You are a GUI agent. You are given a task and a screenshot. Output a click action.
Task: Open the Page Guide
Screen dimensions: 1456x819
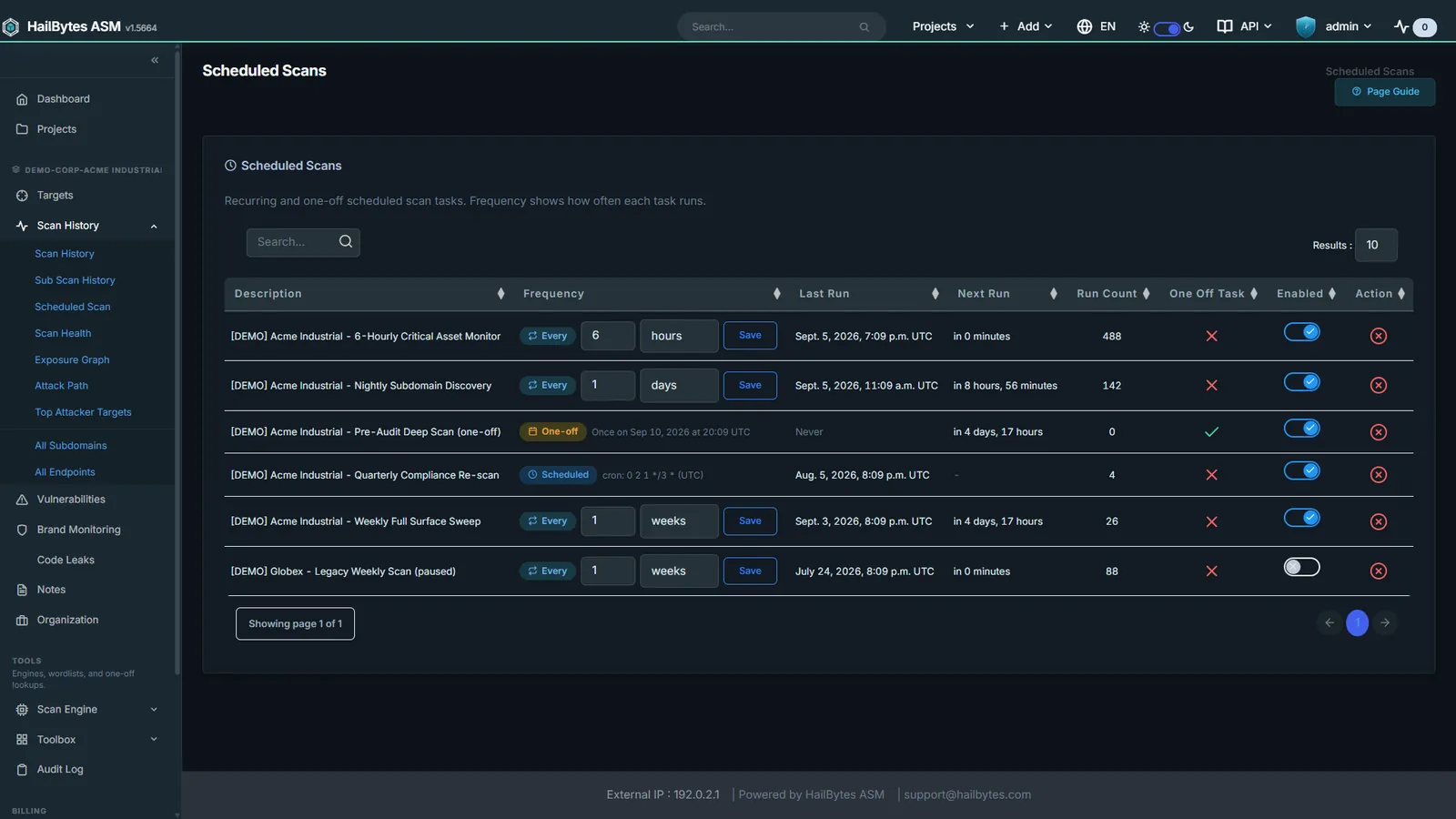tap(1385, 92)
